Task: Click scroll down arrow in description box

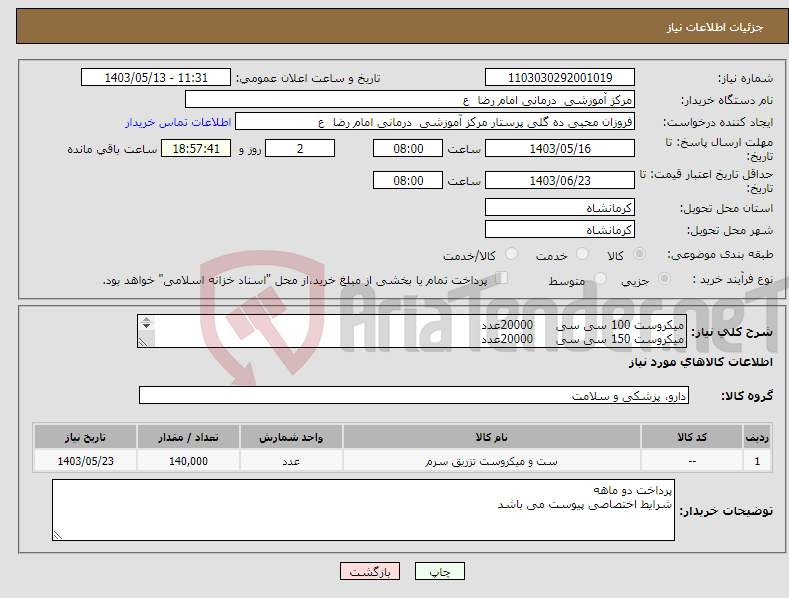Action: pyautogui.click(x=146, y=326)
